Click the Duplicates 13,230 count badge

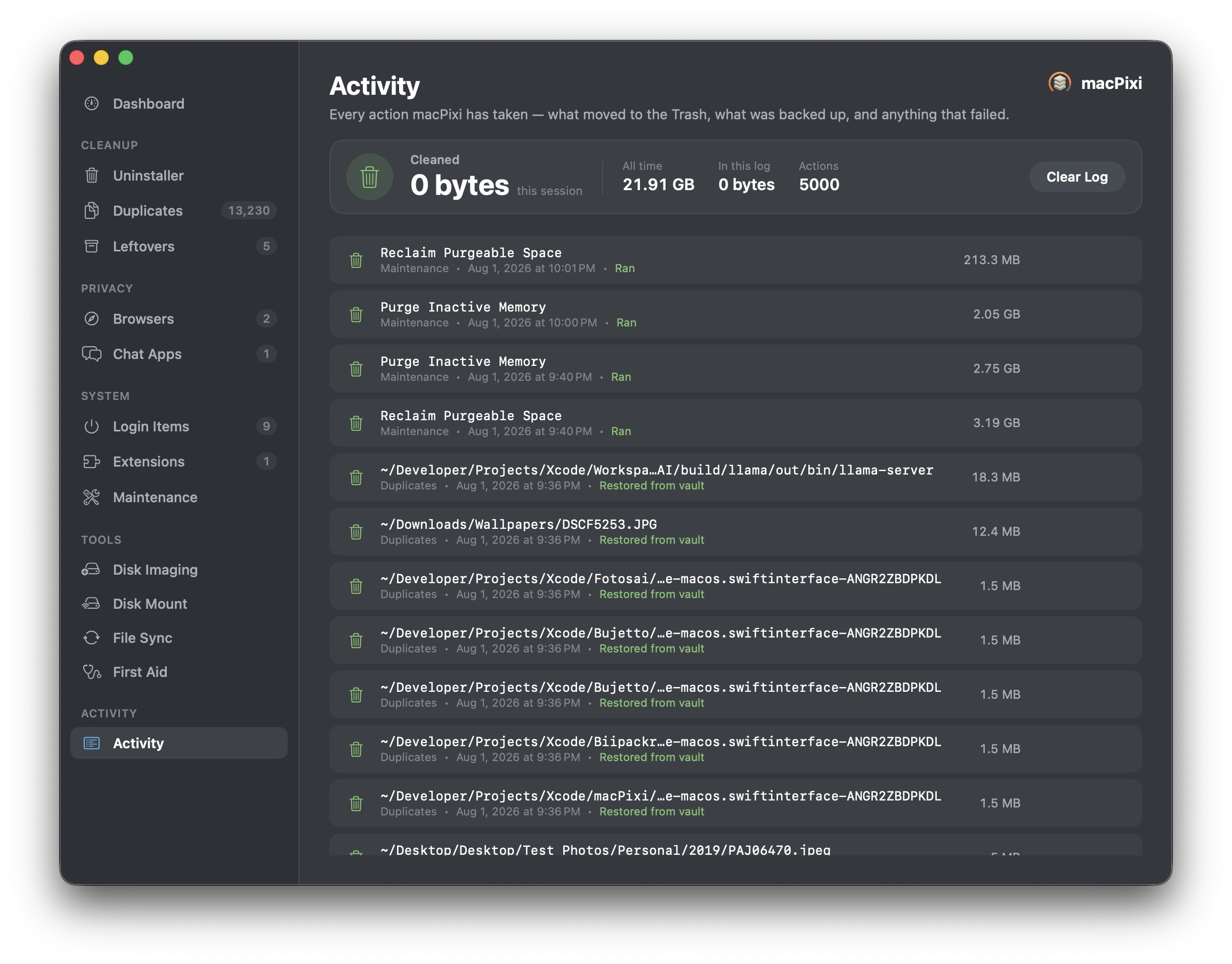[x=249, y=210]
